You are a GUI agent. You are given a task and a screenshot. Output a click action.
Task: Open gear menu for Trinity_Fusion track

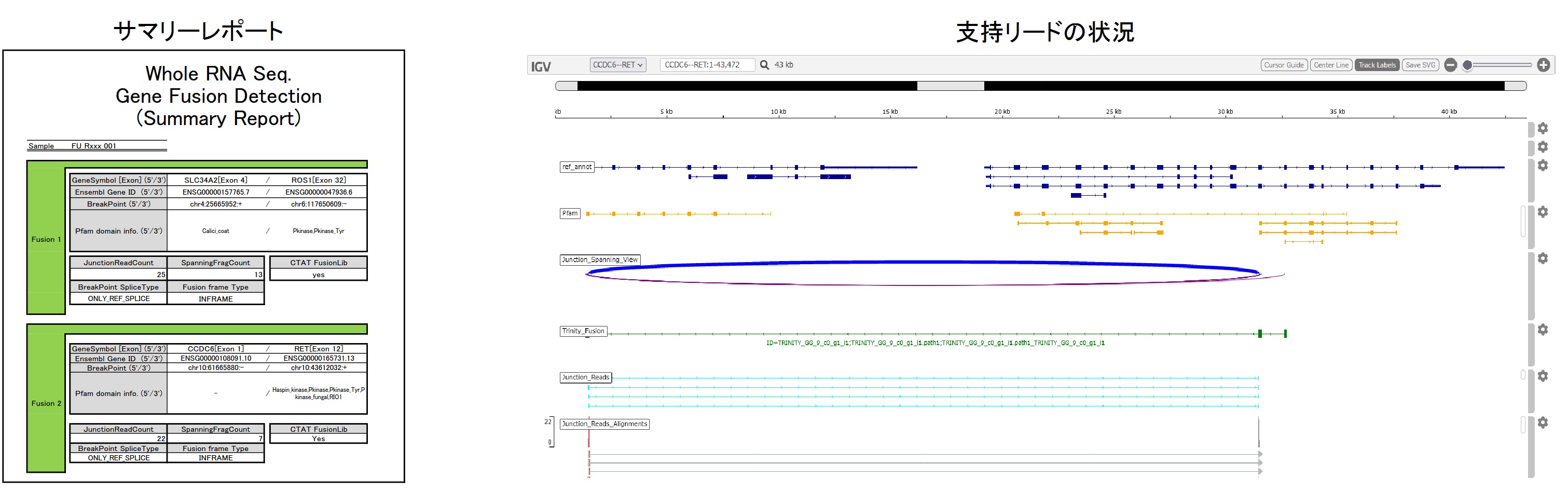point(1543,330)
